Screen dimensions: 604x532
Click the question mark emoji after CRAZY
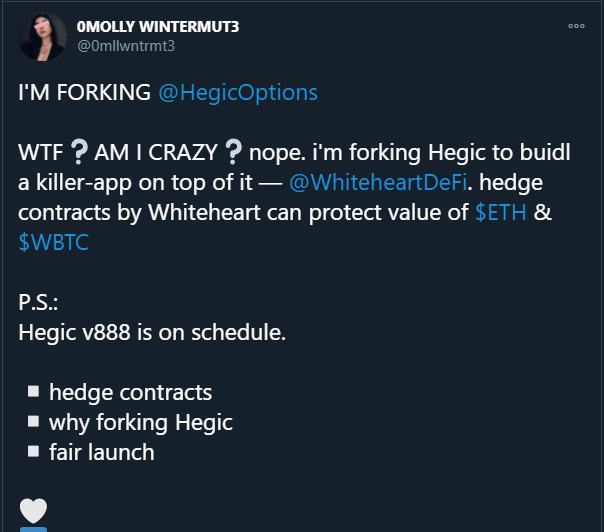click(233, 152)
